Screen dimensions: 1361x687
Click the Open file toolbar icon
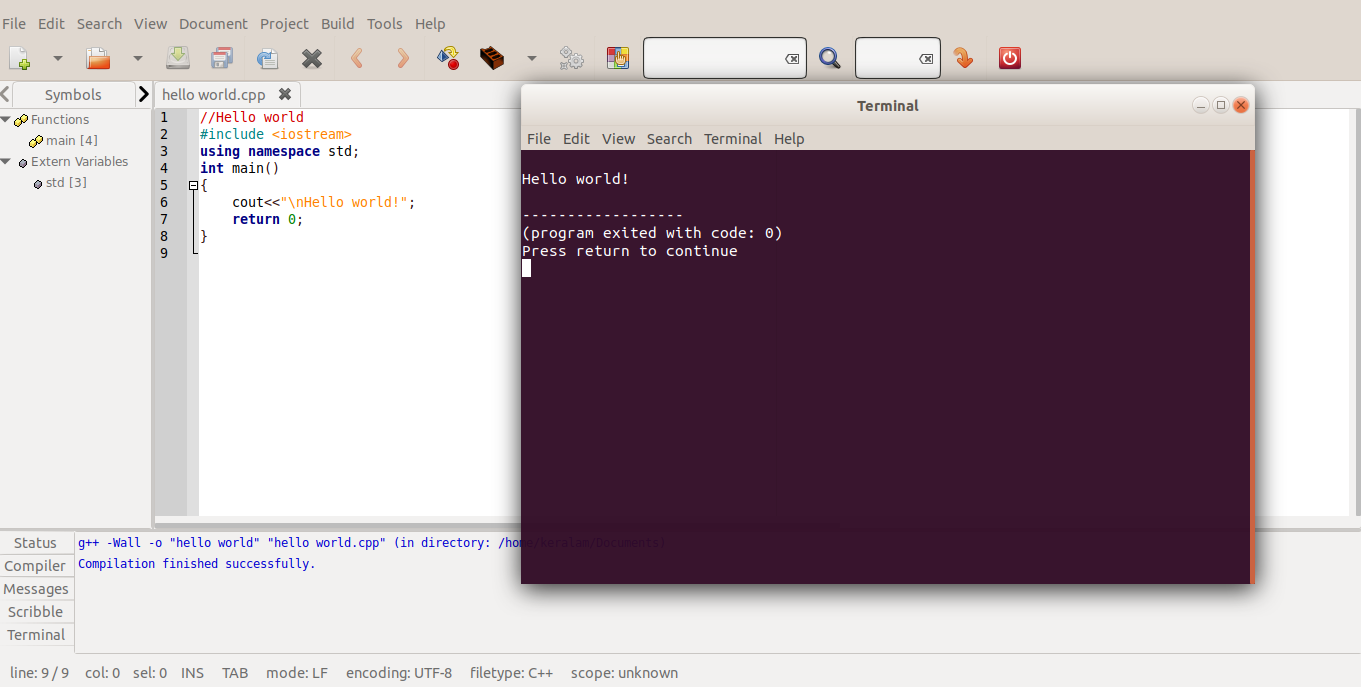98,58
